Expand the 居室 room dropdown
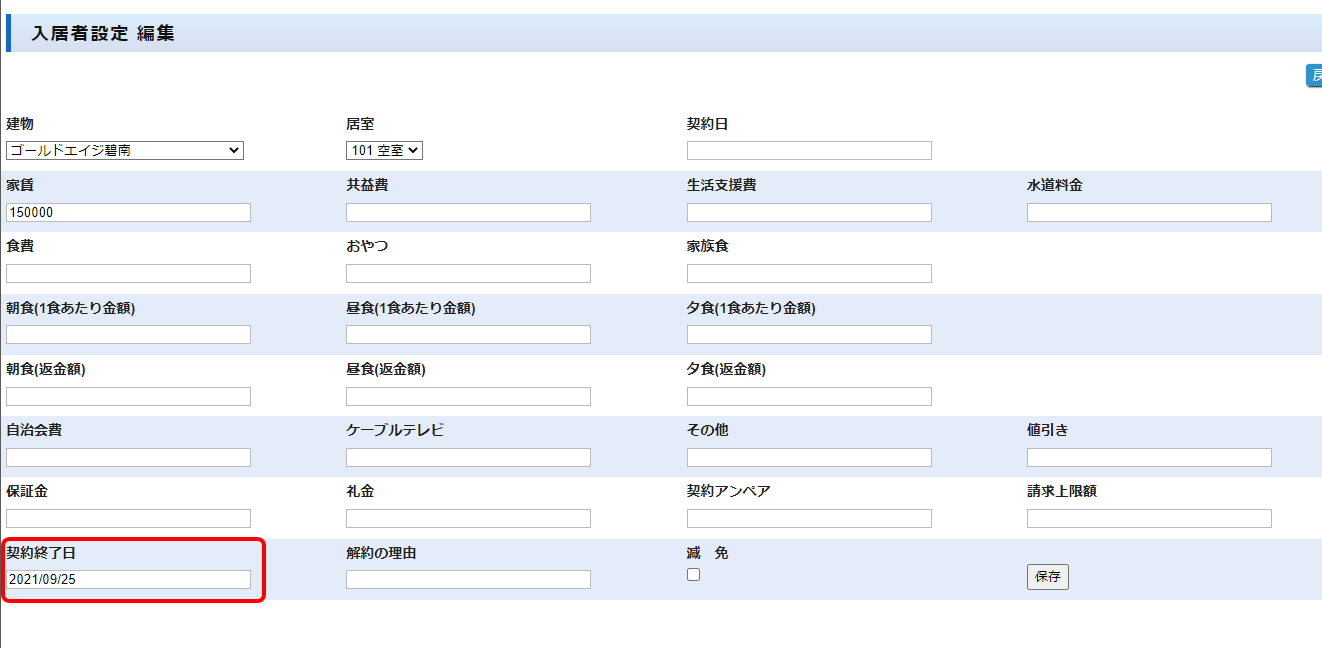The height and width of the screenshot is (648, 1322). (384, 151)
